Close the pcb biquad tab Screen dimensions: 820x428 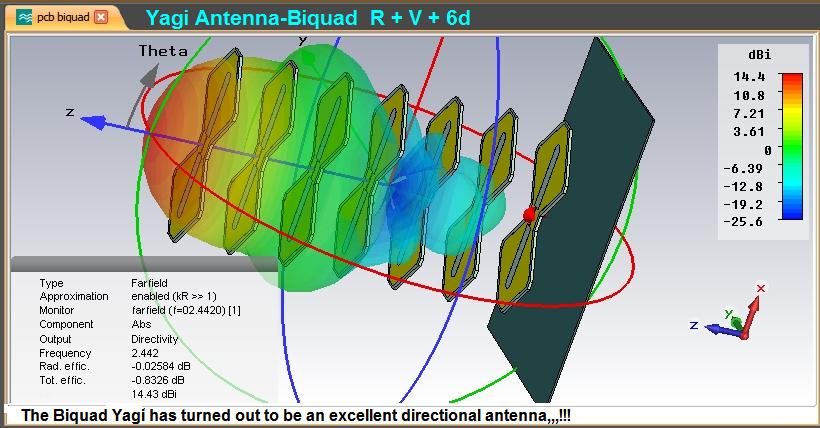click(x=101, y=17)
